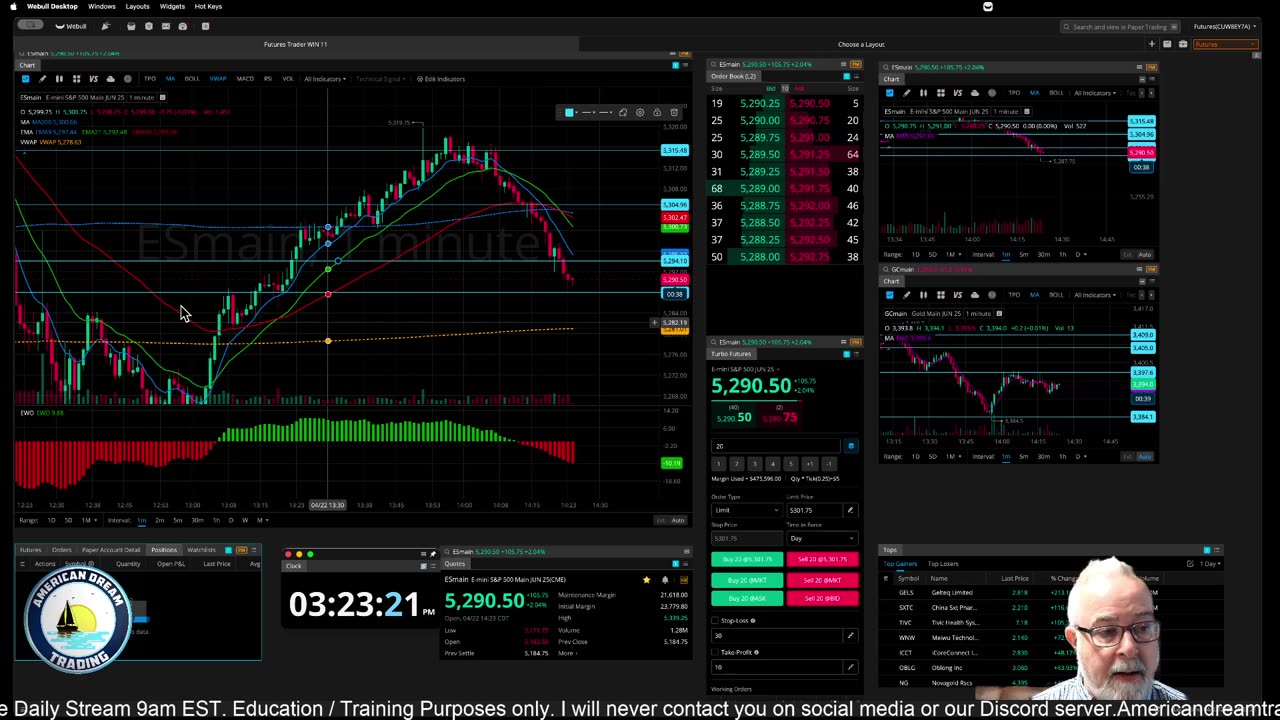1280x720 pixels.
Task: Click the plus add widget icon in top bar
Action: (x=1152, y=44)
